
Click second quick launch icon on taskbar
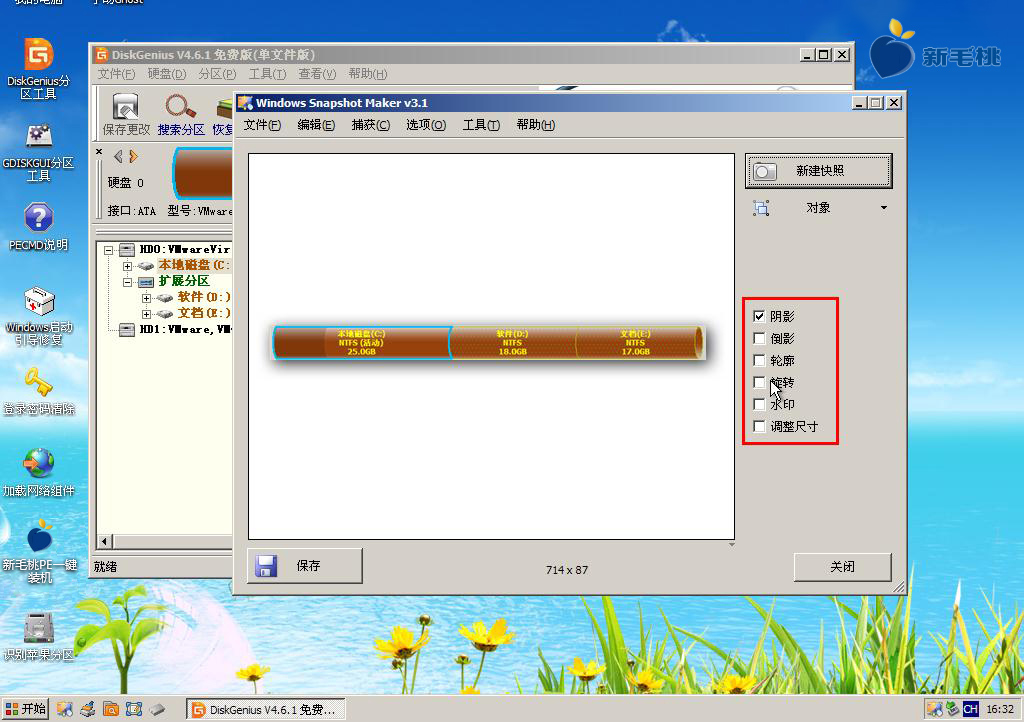point(88,709)
